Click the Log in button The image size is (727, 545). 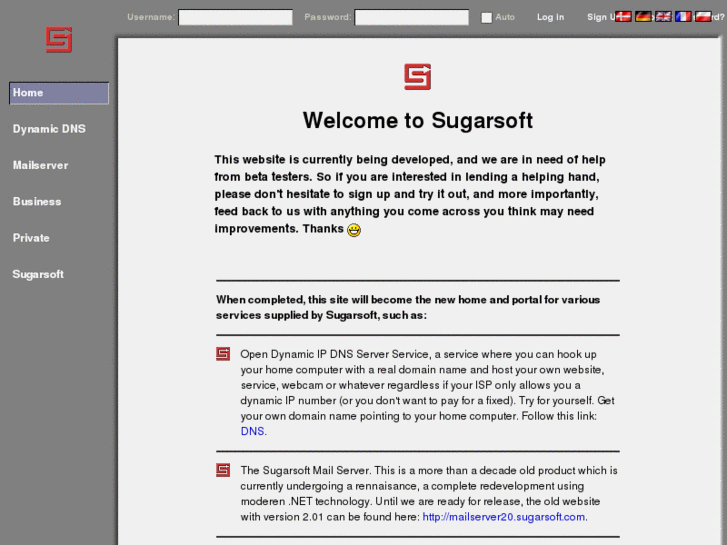coord(550,17)
